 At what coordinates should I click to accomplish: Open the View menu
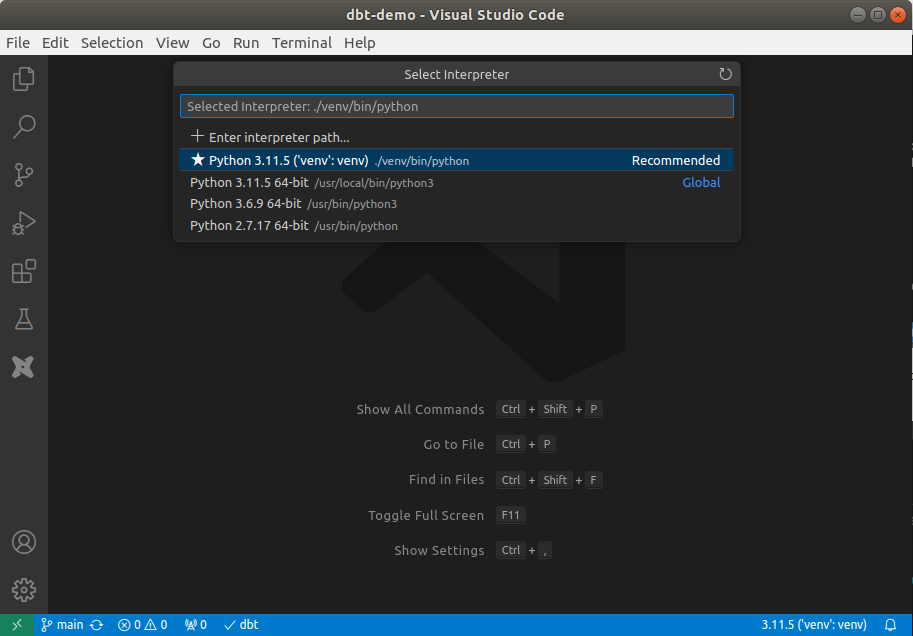point(172,43)
